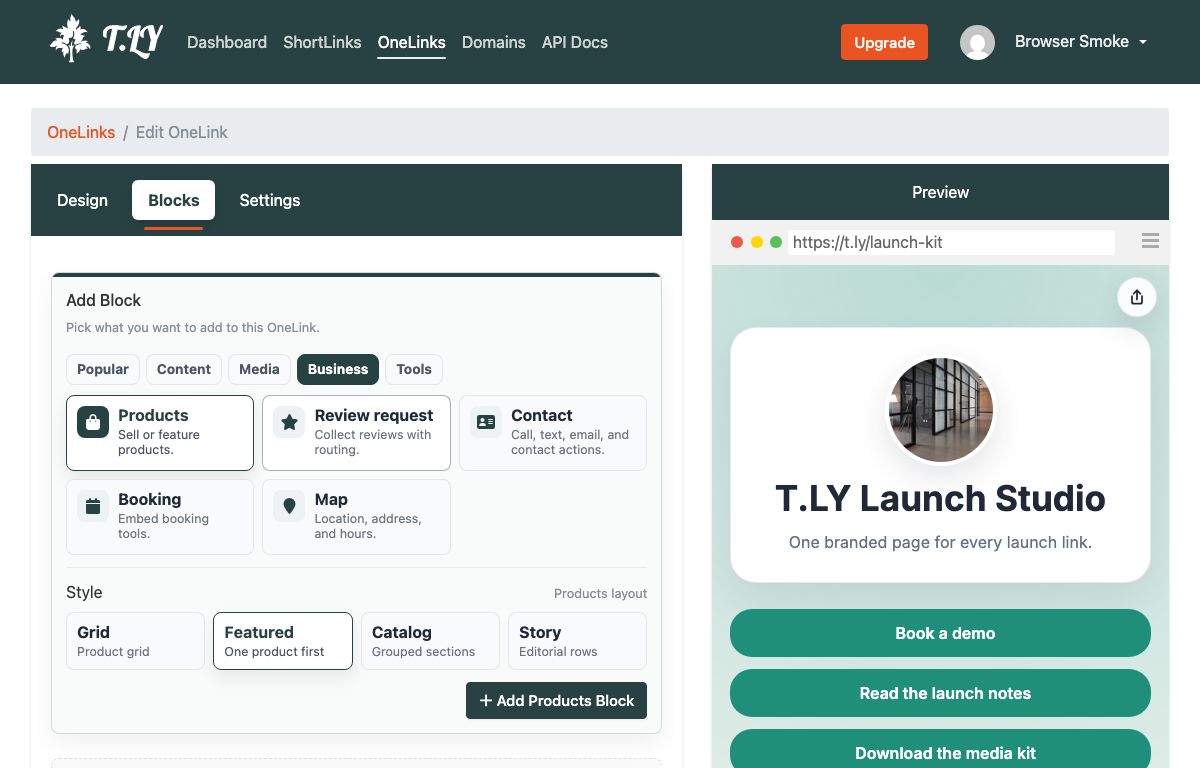Select the Business block category
Screen dimensions: 1200x768
click(x=338, y=369)
